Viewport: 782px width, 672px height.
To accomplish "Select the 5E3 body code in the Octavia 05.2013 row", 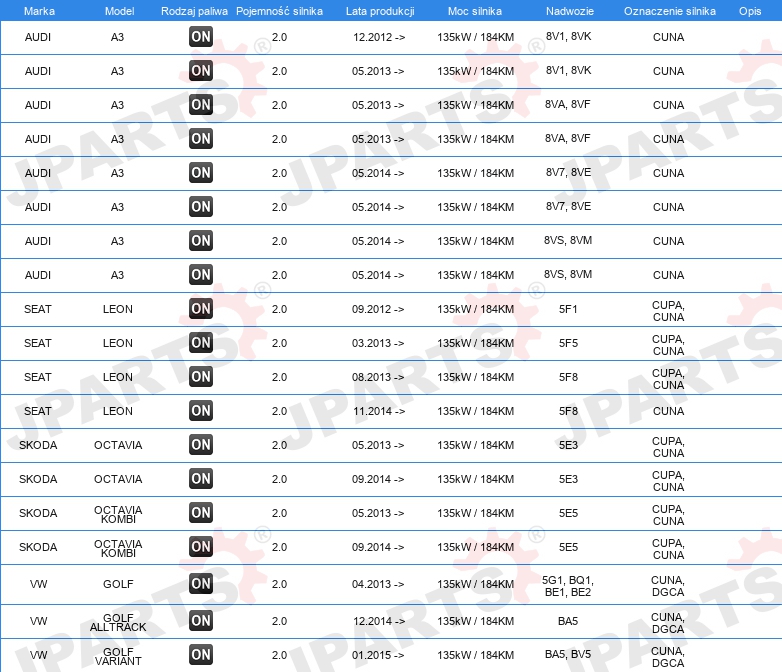I will 568,445.
